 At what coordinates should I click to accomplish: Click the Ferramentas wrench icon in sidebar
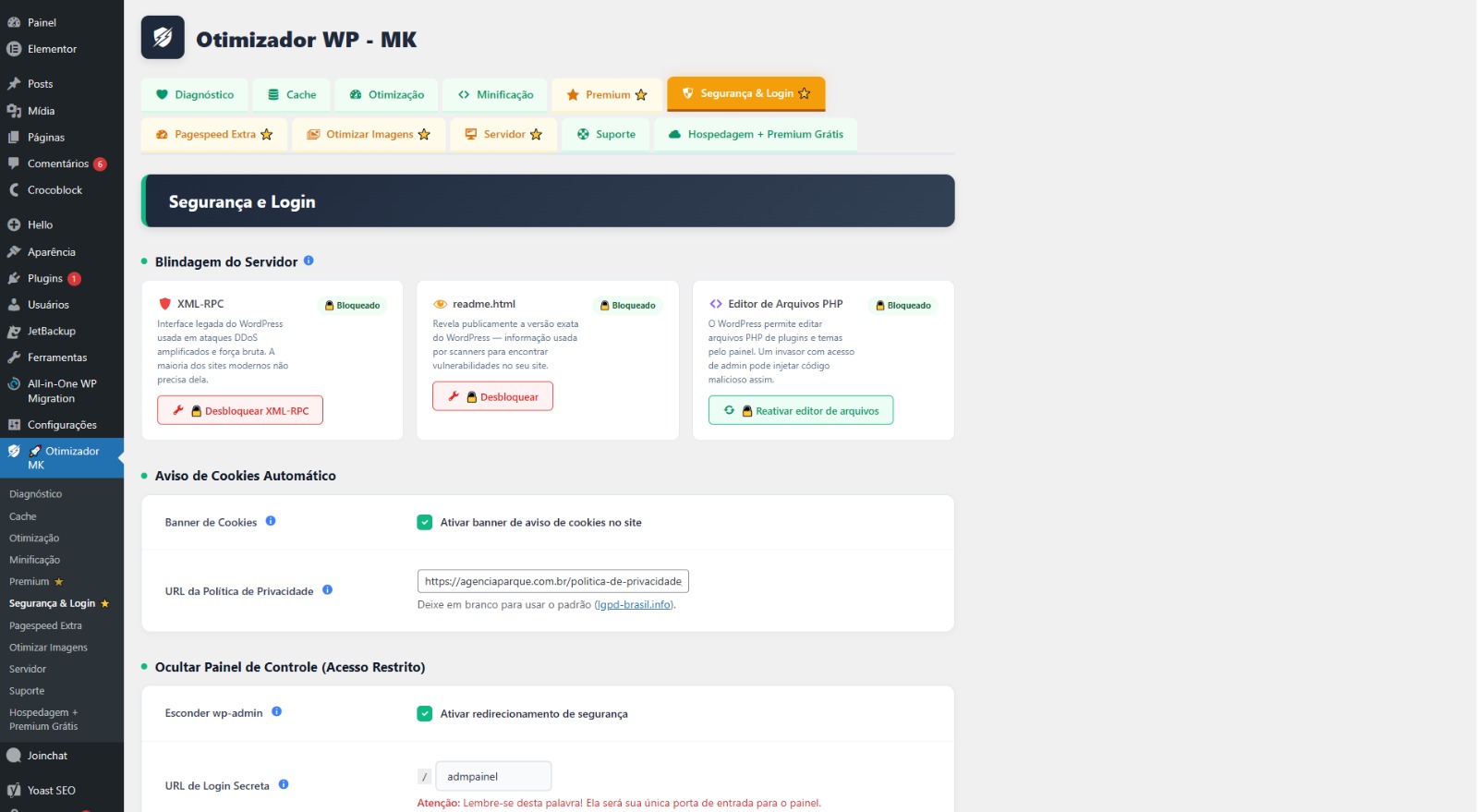click(x=14, y=357)
